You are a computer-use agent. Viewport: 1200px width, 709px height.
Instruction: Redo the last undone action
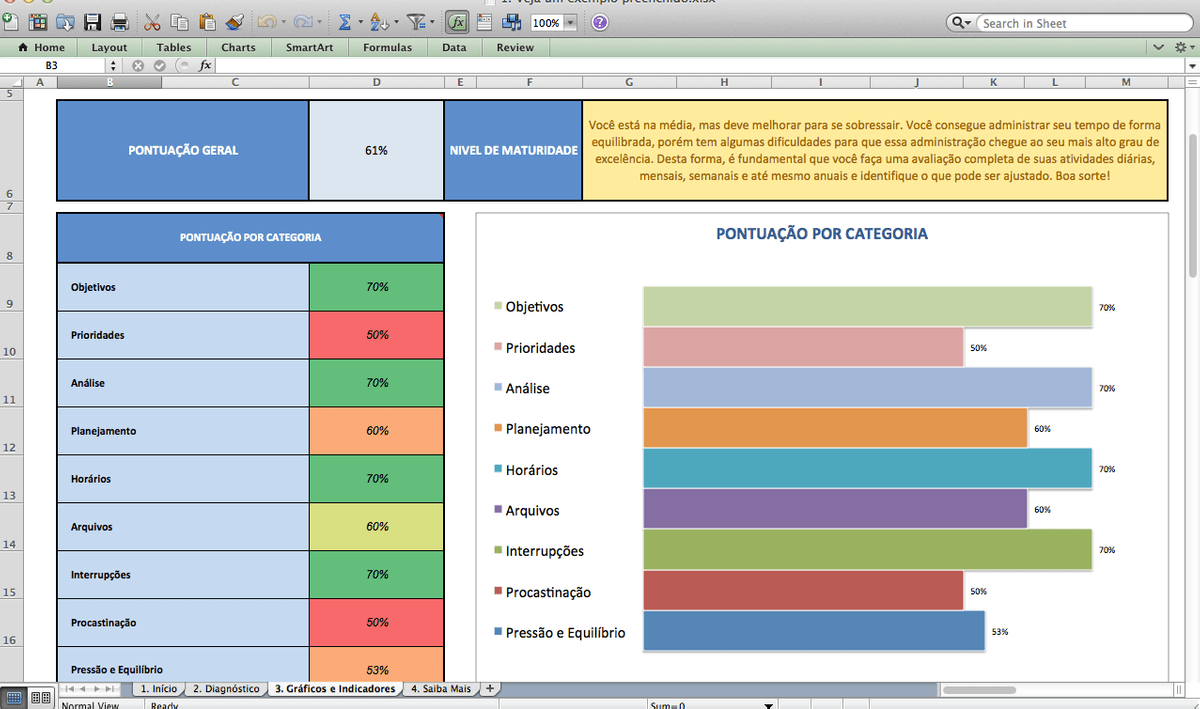coord(304,21)
